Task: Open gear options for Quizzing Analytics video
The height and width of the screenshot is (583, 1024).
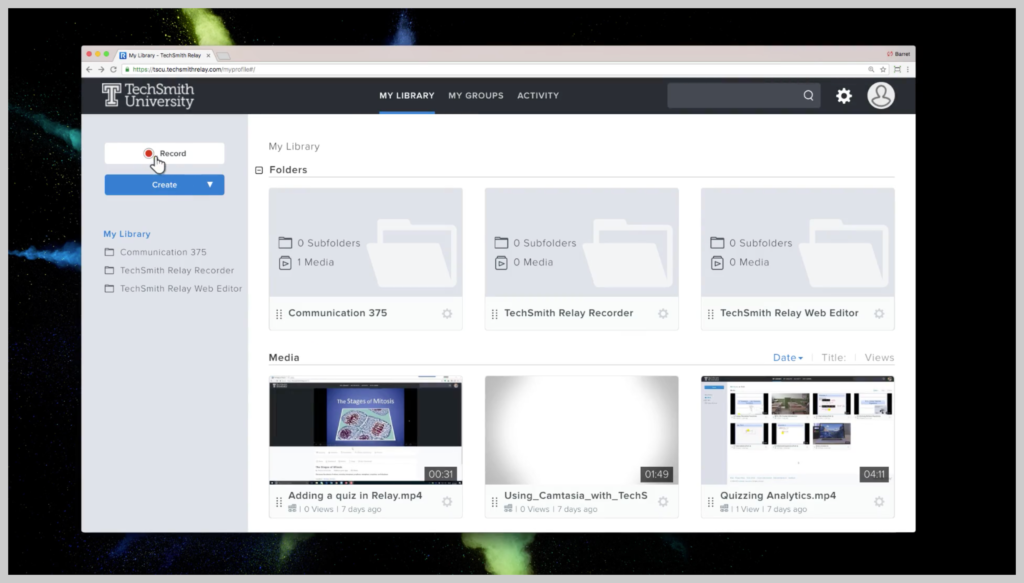Action: point(879,501)
